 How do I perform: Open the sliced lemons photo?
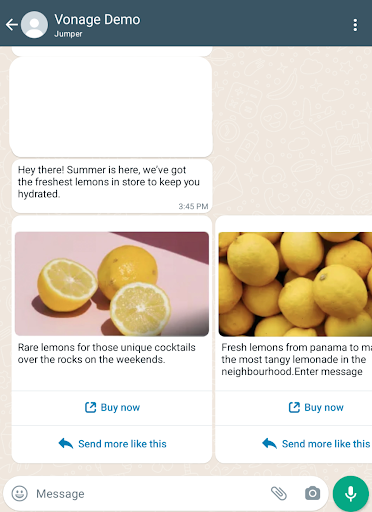click(x=112, y=284)
